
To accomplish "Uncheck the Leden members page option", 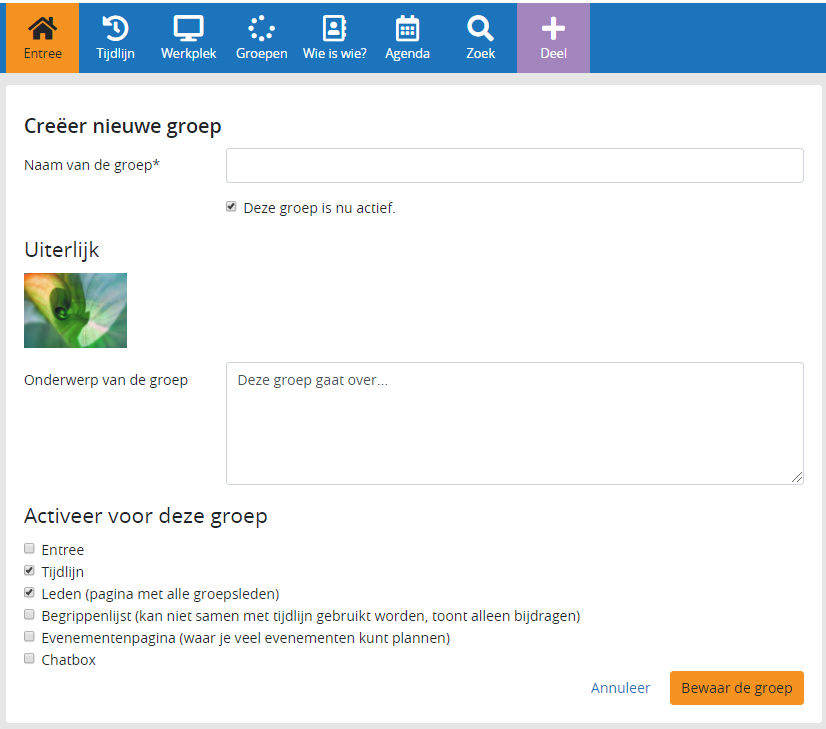I will tap(30, 593).
